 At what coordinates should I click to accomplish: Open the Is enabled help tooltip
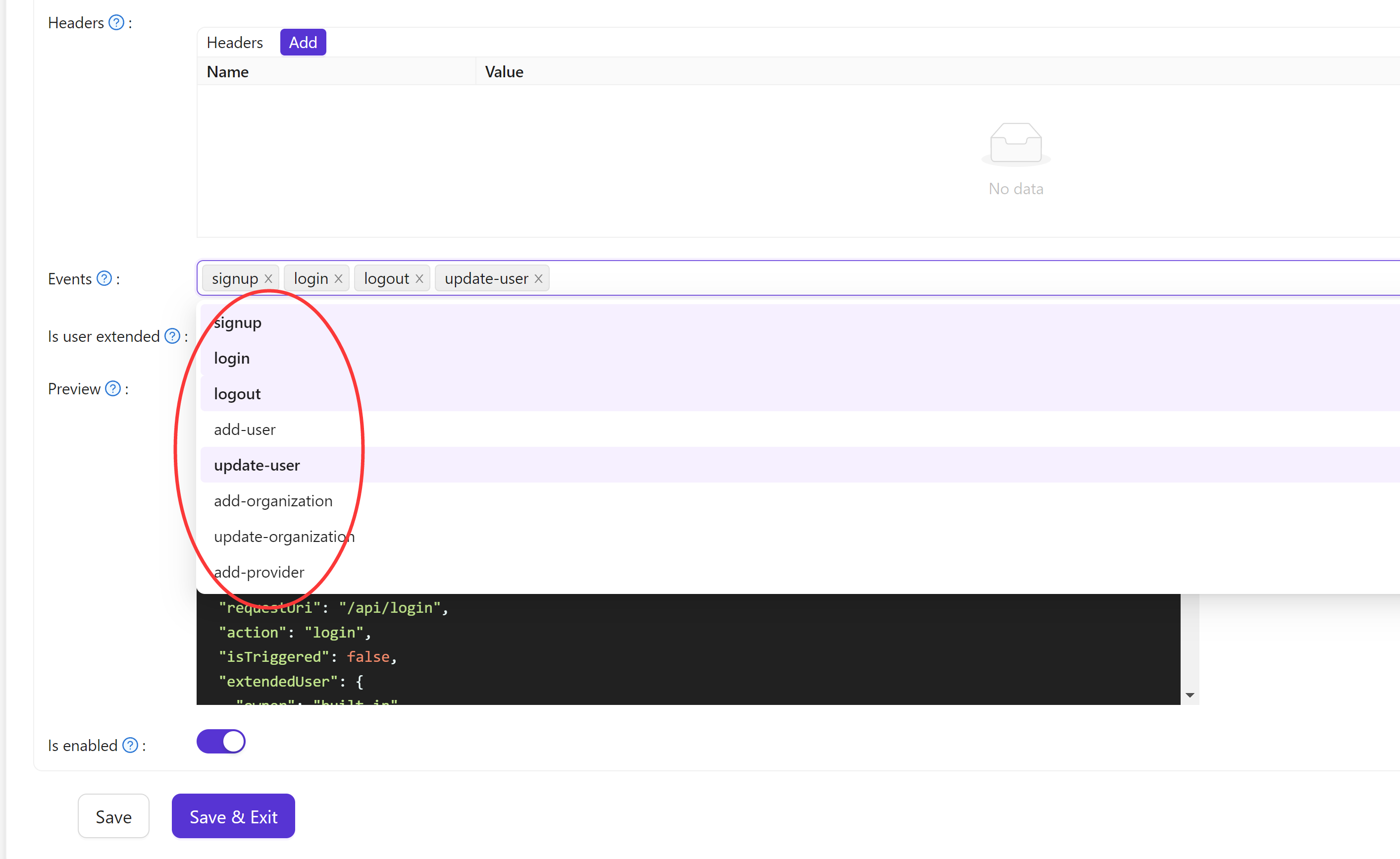tap(130, 745)
